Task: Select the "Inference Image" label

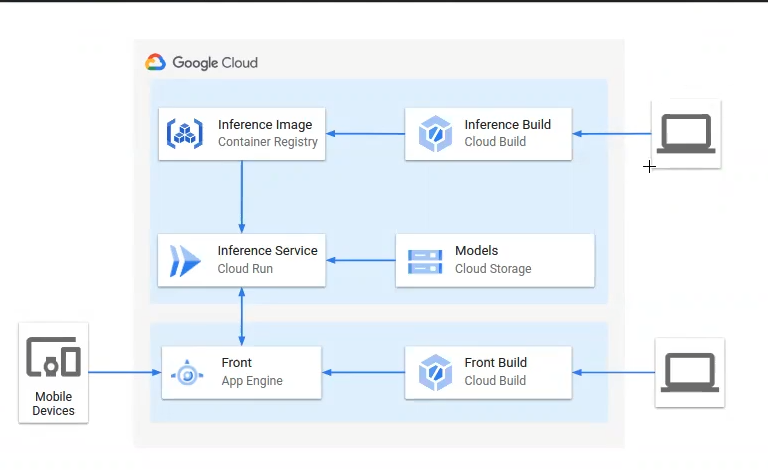Action: click(x=265, y=125)
